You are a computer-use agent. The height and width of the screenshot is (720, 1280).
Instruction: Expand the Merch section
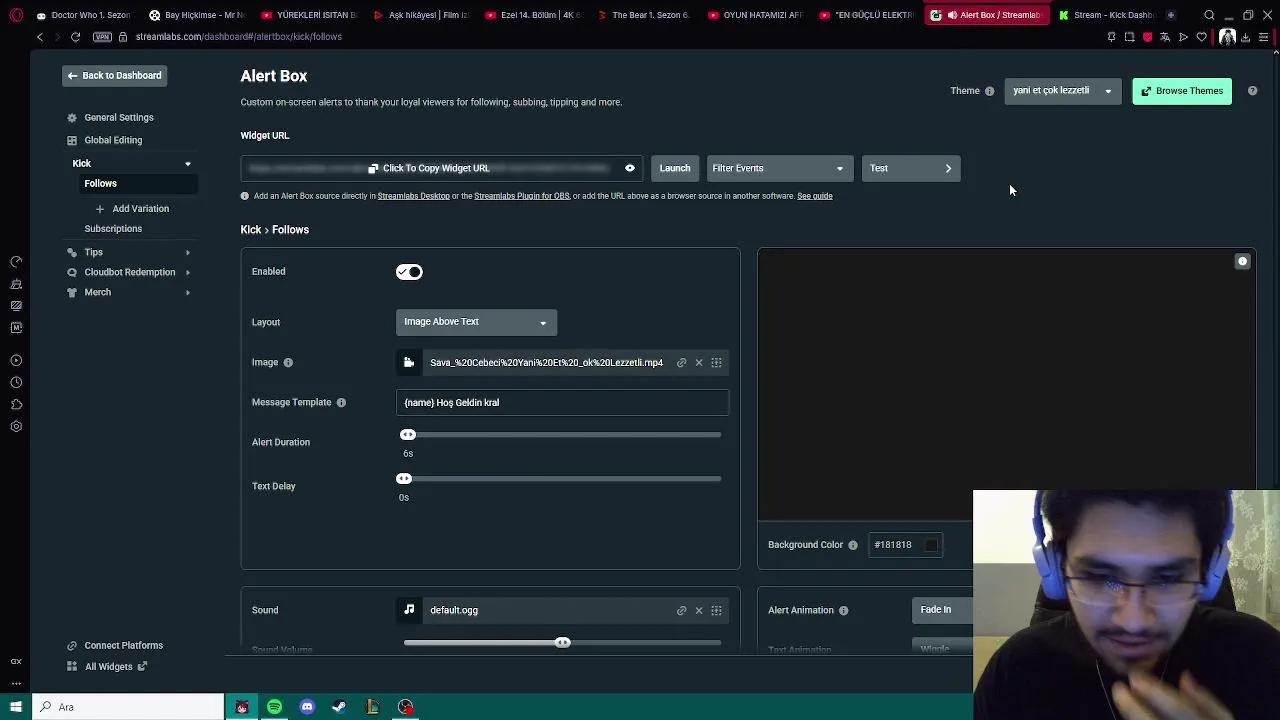click(187, 292)
